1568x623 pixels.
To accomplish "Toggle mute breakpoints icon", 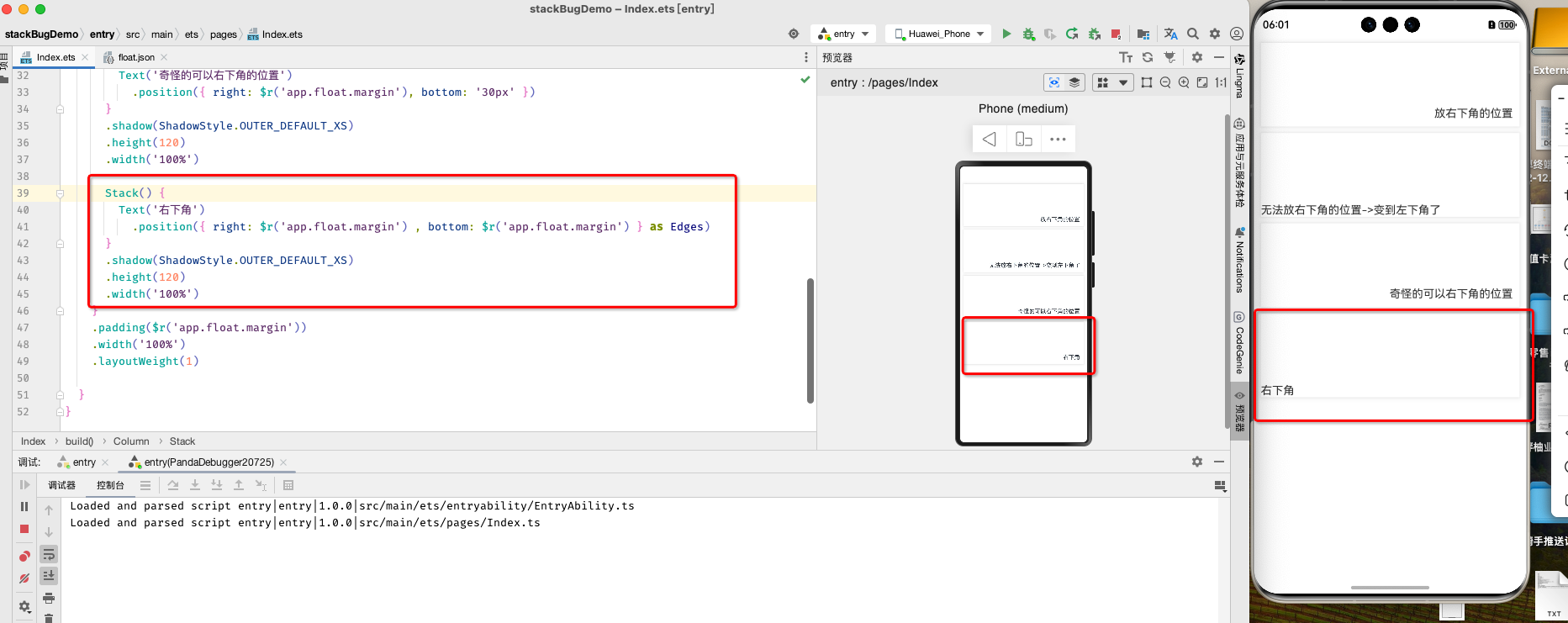I will (x=24, y=578).
